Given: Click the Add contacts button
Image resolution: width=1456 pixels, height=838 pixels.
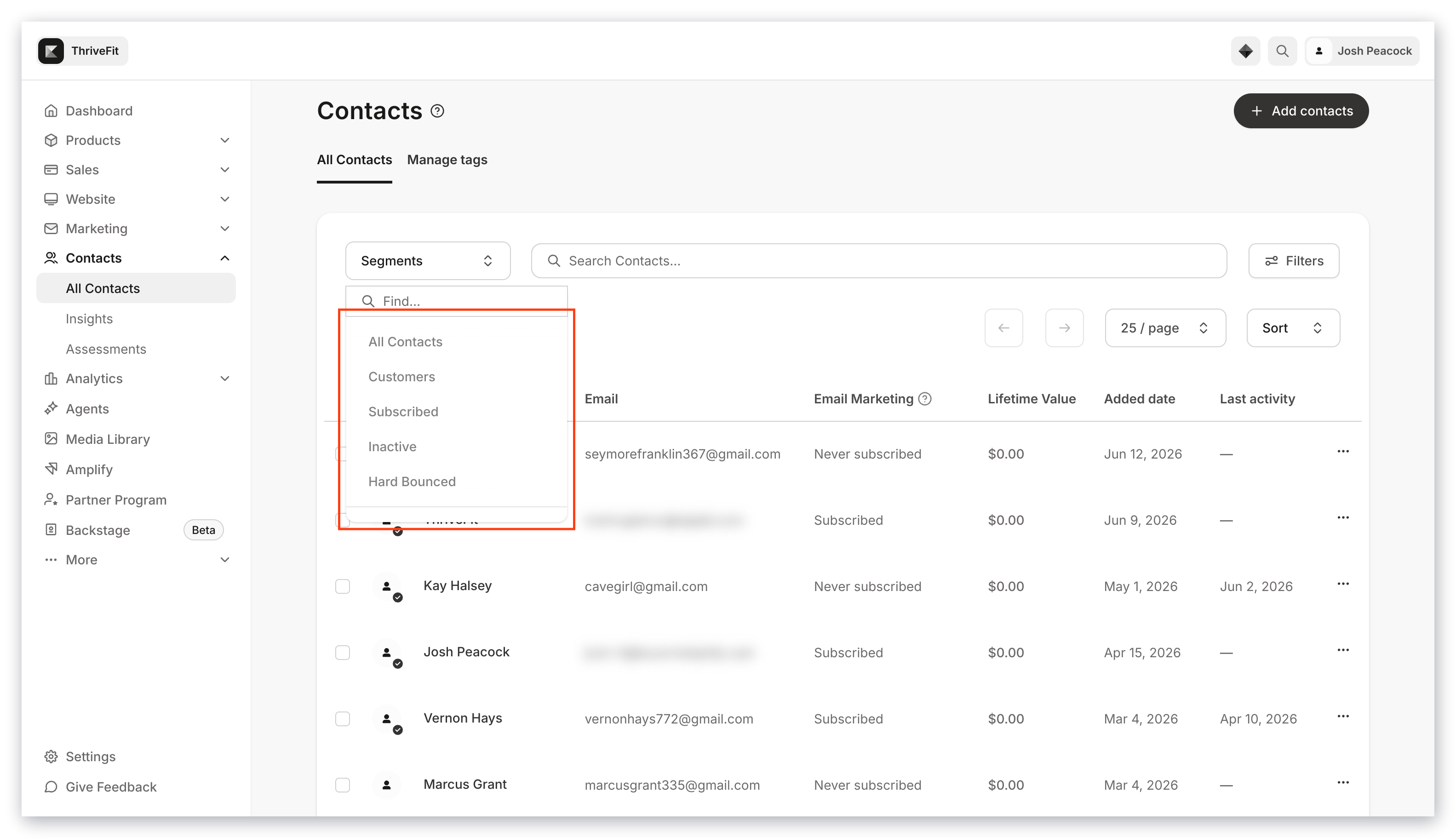Looking at the screenshot, I should tap(1301, 110).
